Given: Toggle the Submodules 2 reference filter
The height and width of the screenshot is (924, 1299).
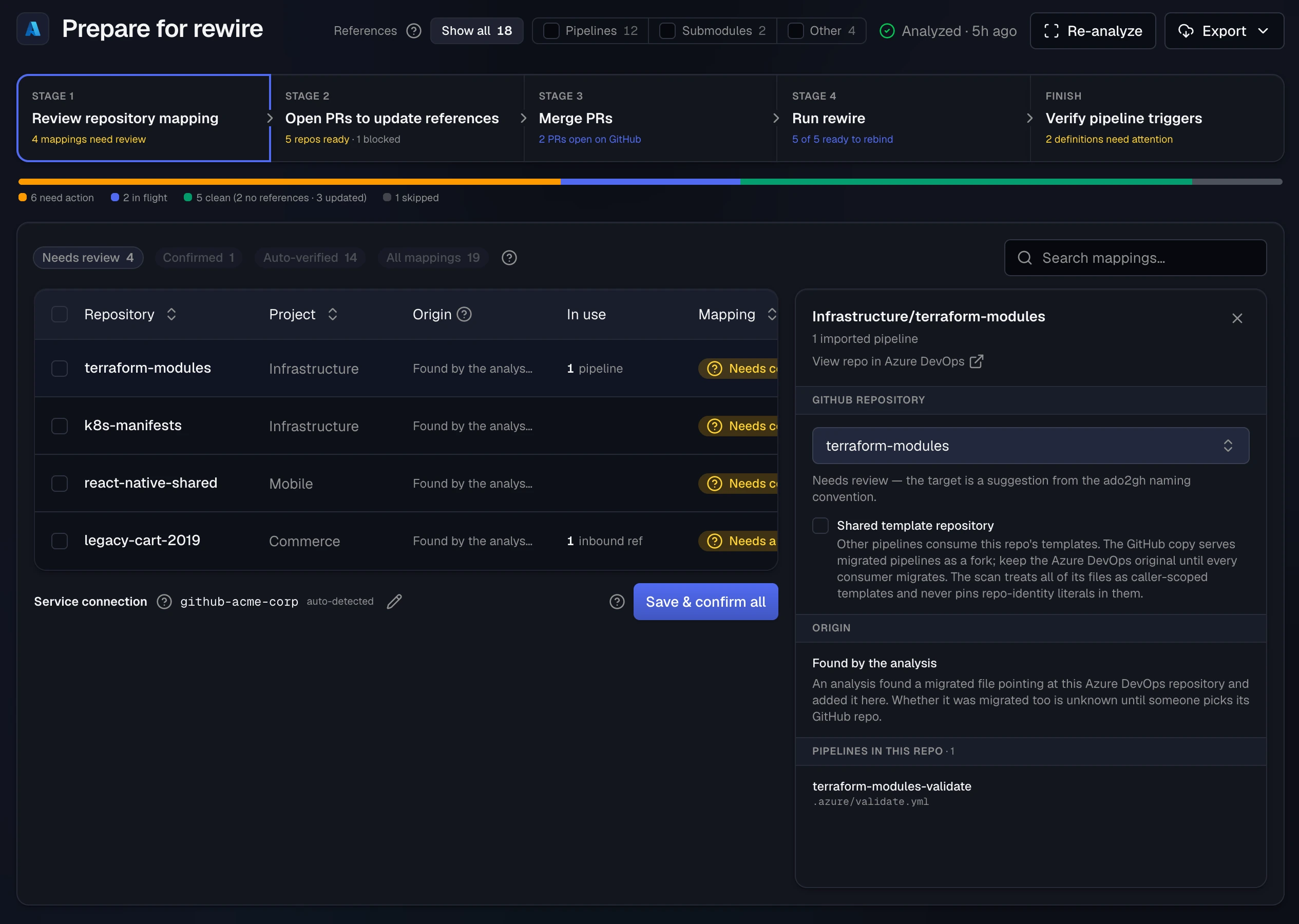Looking at the screenshot, I should [x=712, y=31].
